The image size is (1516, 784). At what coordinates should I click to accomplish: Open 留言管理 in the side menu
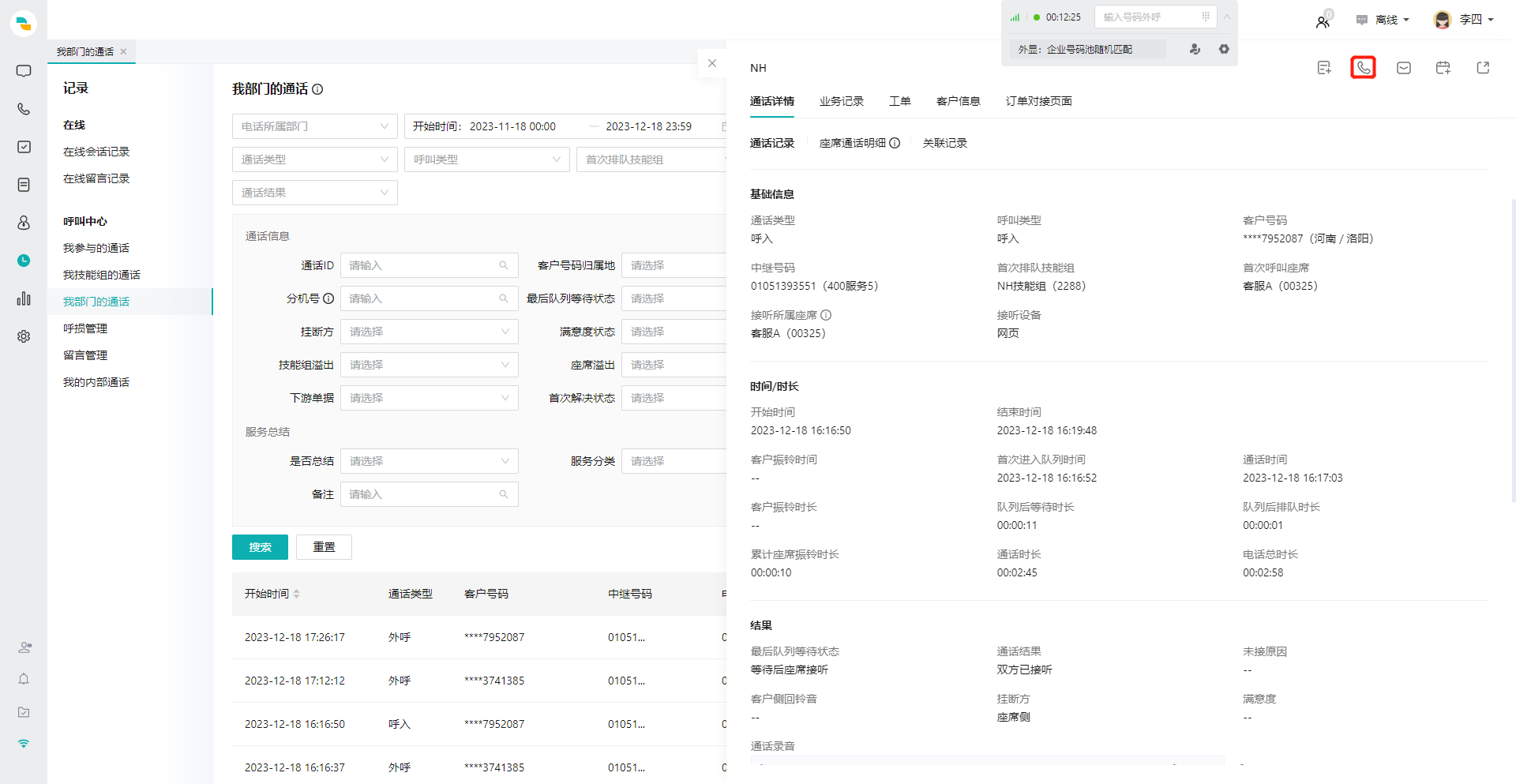(85, 355)
